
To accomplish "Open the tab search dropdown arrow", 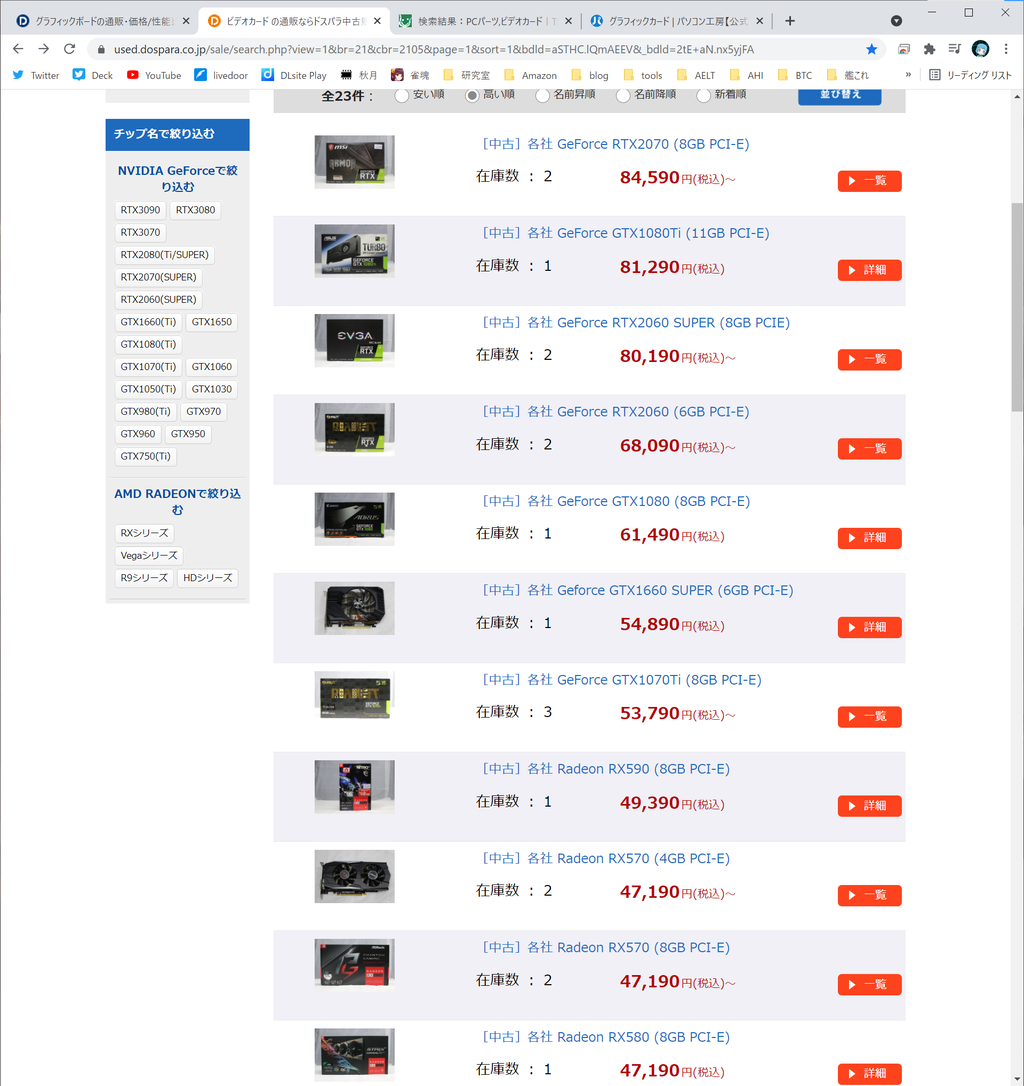I will (x=896, y=21).
